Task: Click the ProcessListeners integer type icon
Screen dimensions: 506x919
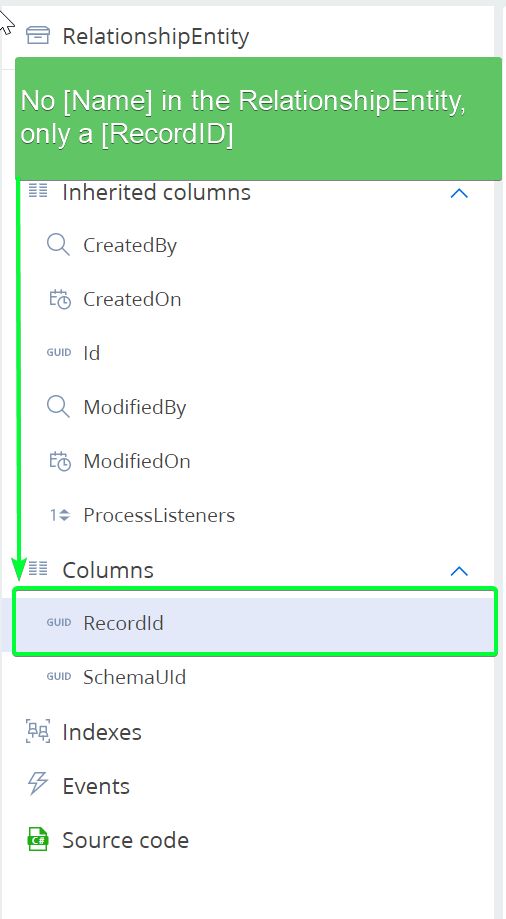Action: click(60, 515)
